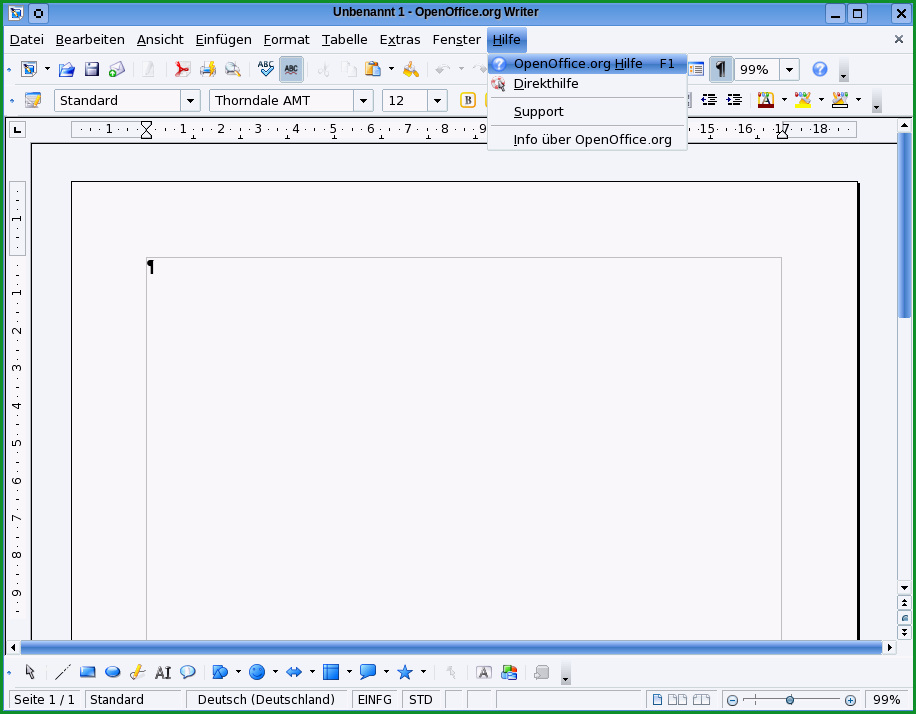
Task: Select the Text tool in drawing bar
Action: [163, 673]
